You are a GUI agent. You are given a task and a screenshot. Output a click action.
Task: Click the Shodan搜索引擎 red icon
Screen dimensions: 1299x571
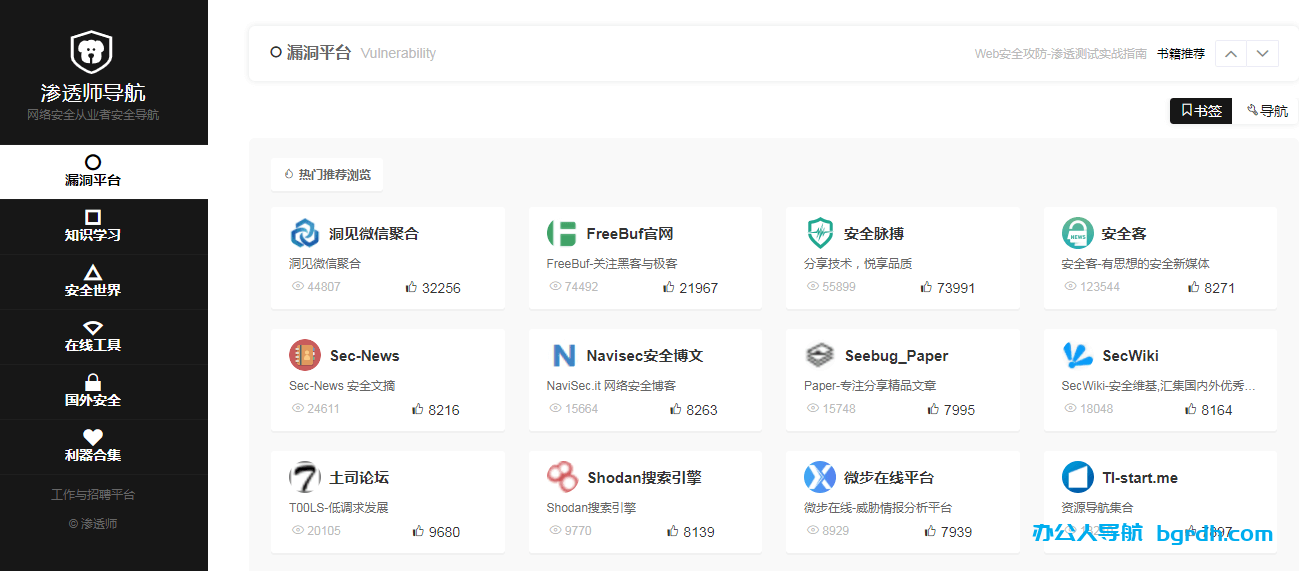562,477
